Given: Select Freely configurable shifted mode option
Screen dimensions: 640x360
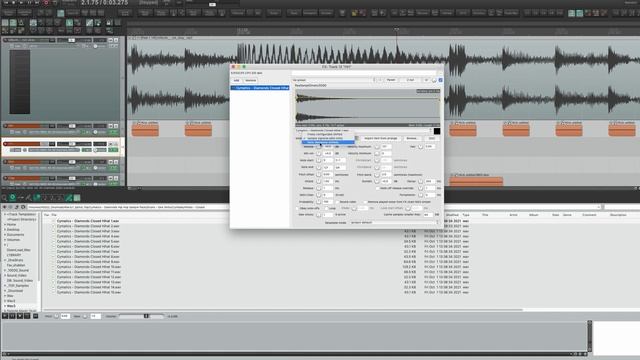Looking at the screenshot, I should [328, 134].
